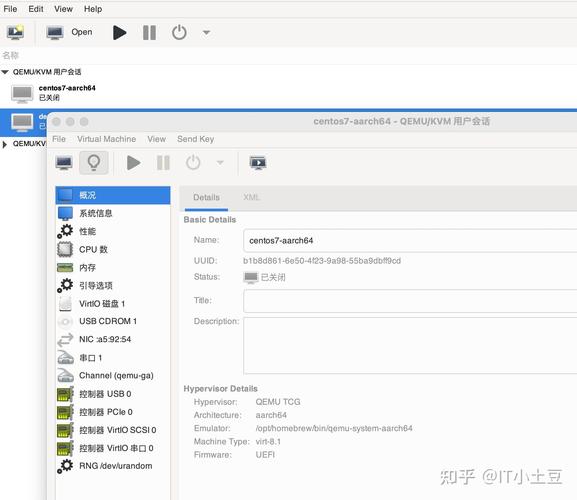Toggle hardware details lightbulb button

click(94, 163)
